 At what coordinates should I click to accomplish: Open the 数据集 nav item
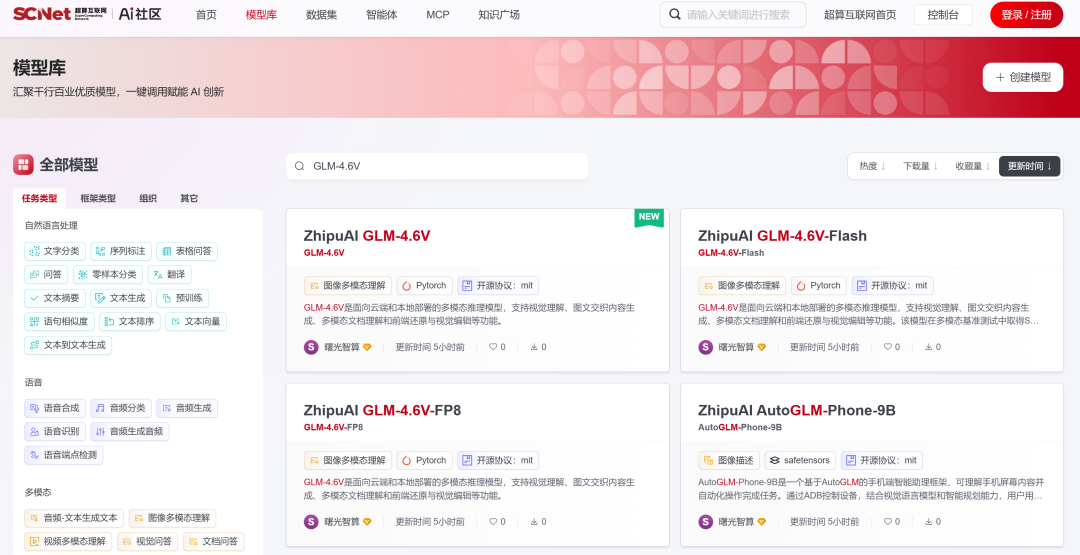322,14
